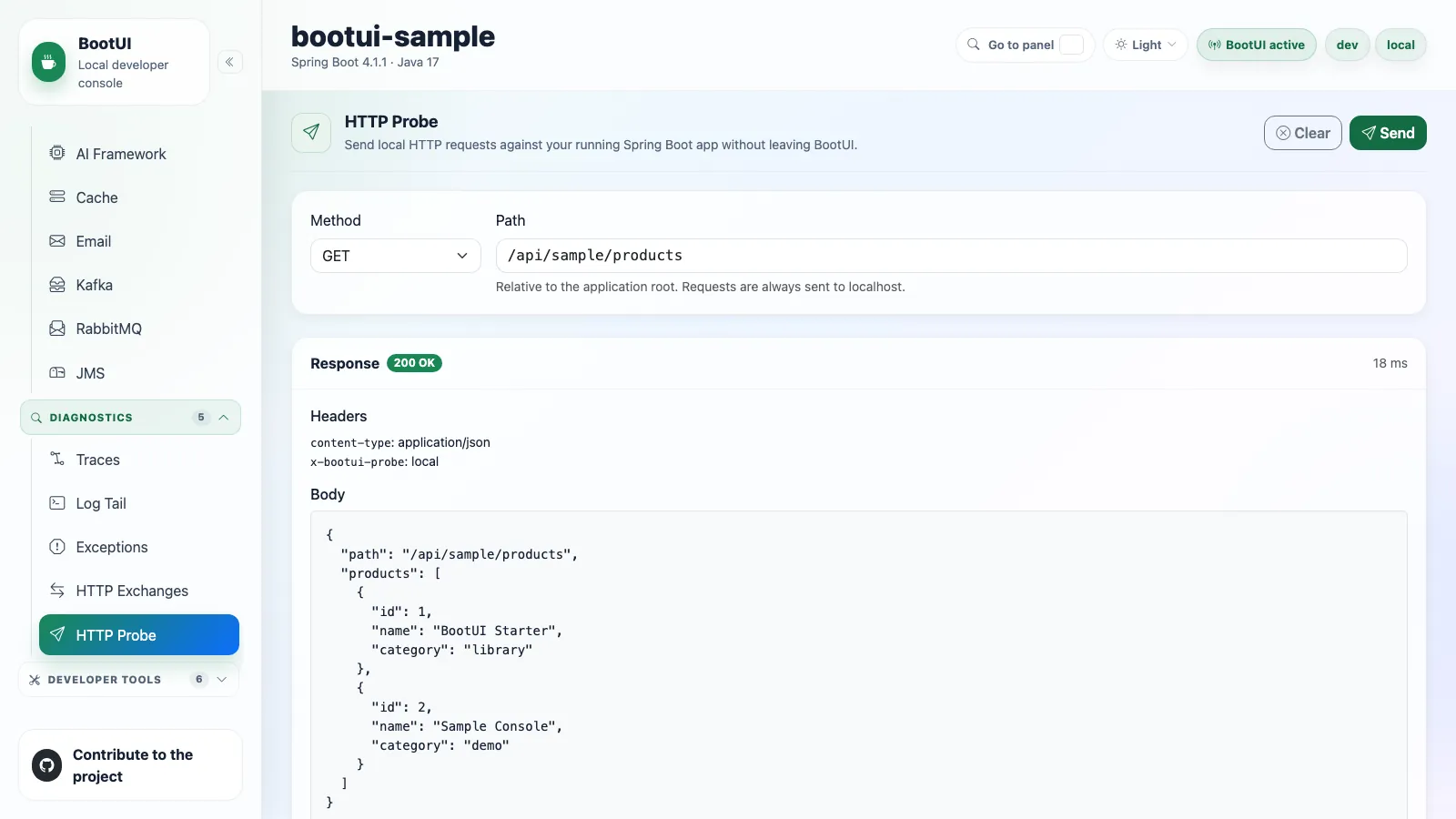1456x819 pixels.
Task: Click the sun icon in theme selector
Action: (x=1121, y=45)
